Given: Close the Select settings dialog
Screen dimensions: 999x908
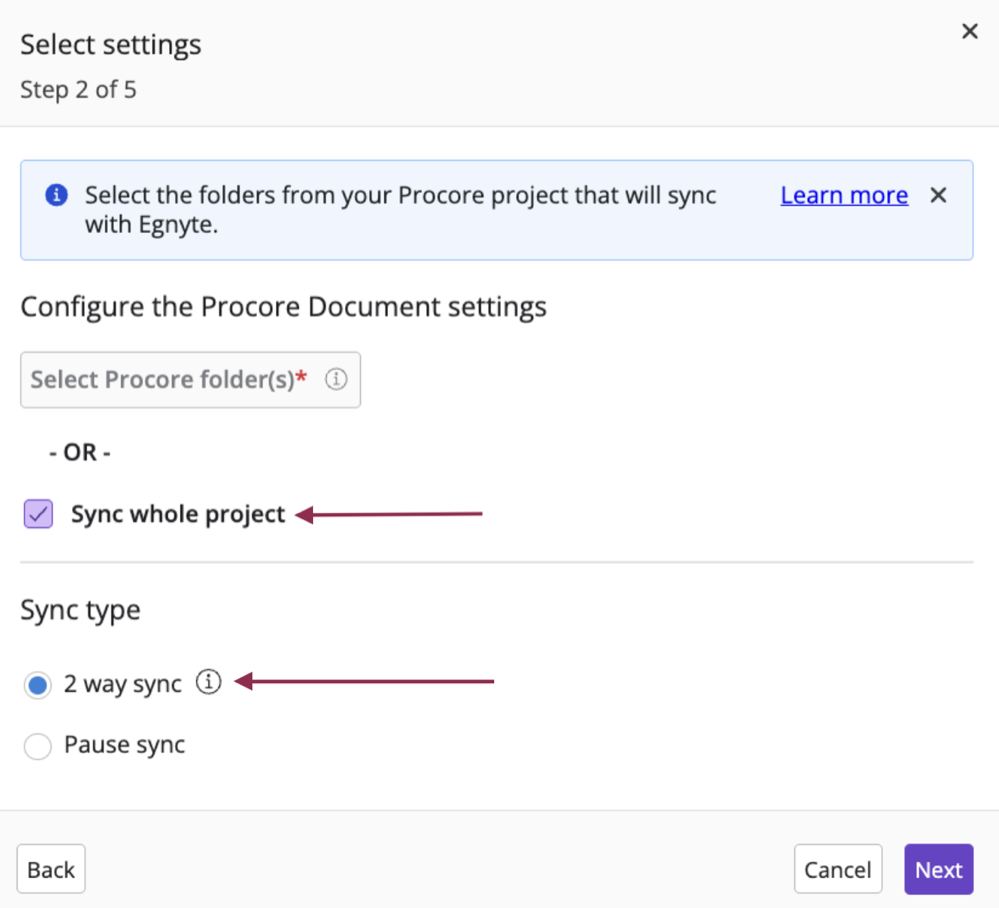Looking at the screenshot, I should tap(969, 31).
